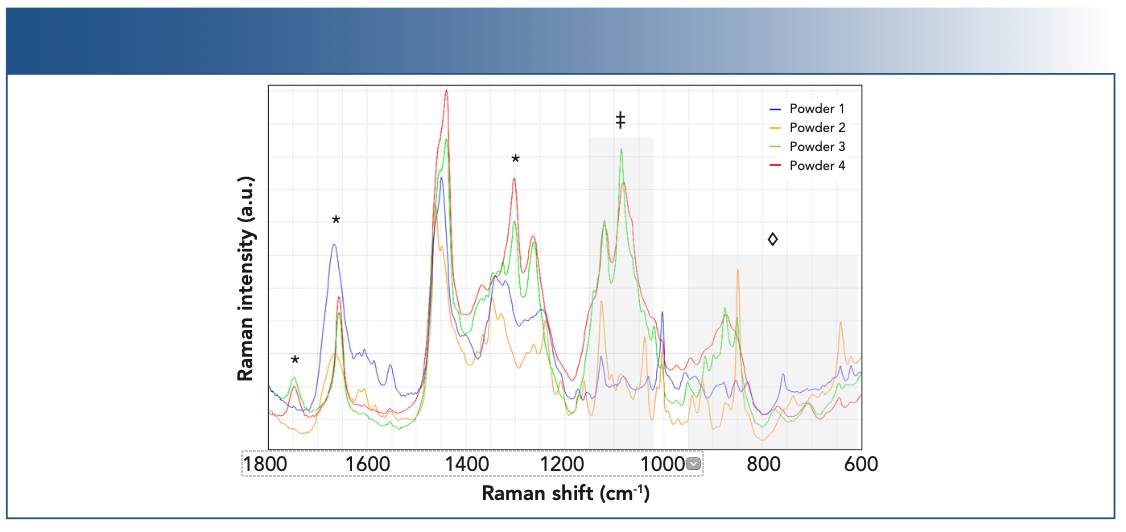Select the Raman shift (cm-1) axis title

tap(565, 494)
